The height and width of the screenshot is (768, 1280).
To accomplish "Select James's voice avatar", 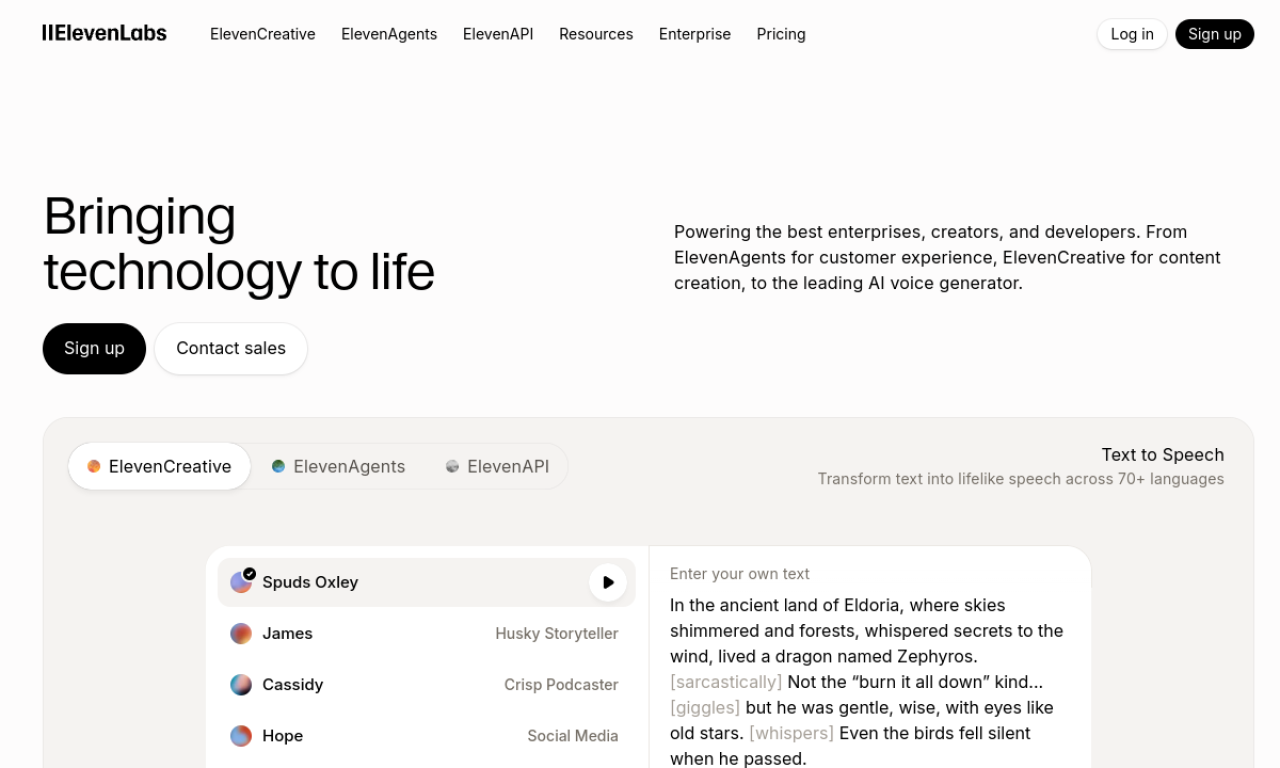I will pos(241,633).
